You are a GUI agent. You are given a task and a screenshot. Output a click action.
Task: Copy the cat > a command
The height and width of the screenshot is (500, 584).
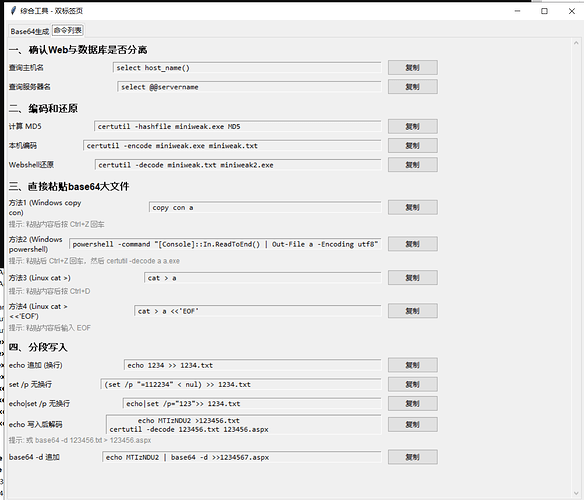(x=412, y=278)
